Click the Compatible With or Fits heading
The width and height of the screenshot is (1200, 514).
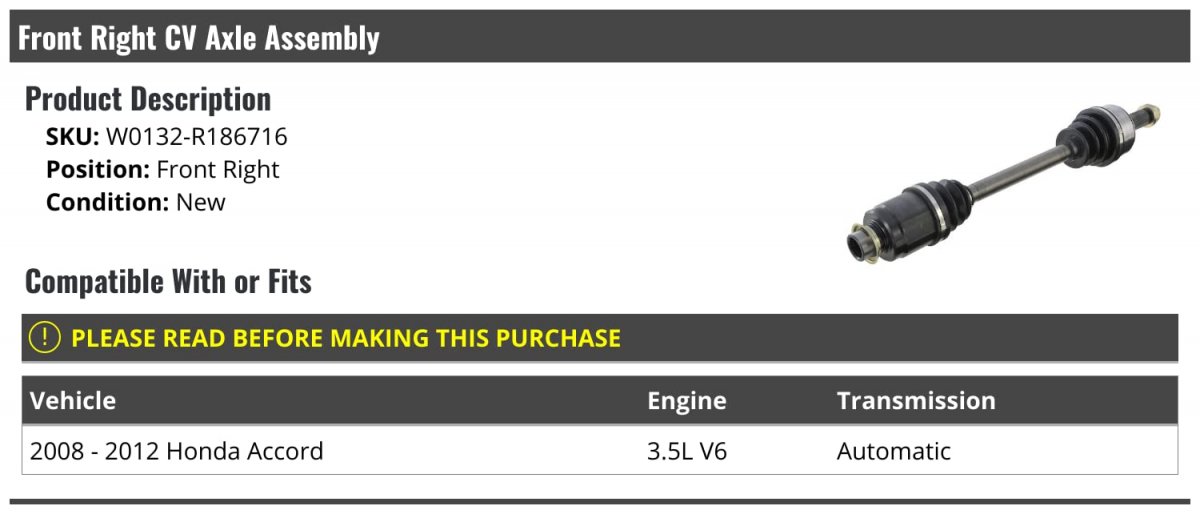[168, 282]
